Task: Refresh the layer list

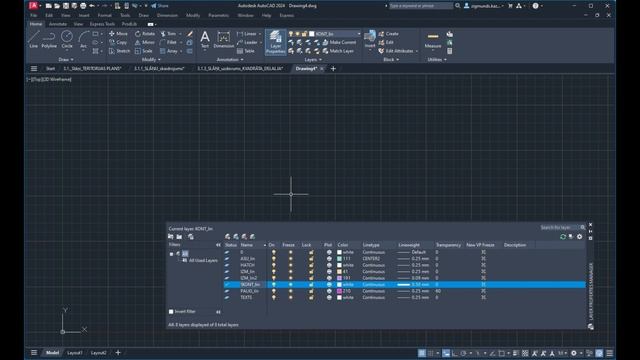Action: coord(563,237)
